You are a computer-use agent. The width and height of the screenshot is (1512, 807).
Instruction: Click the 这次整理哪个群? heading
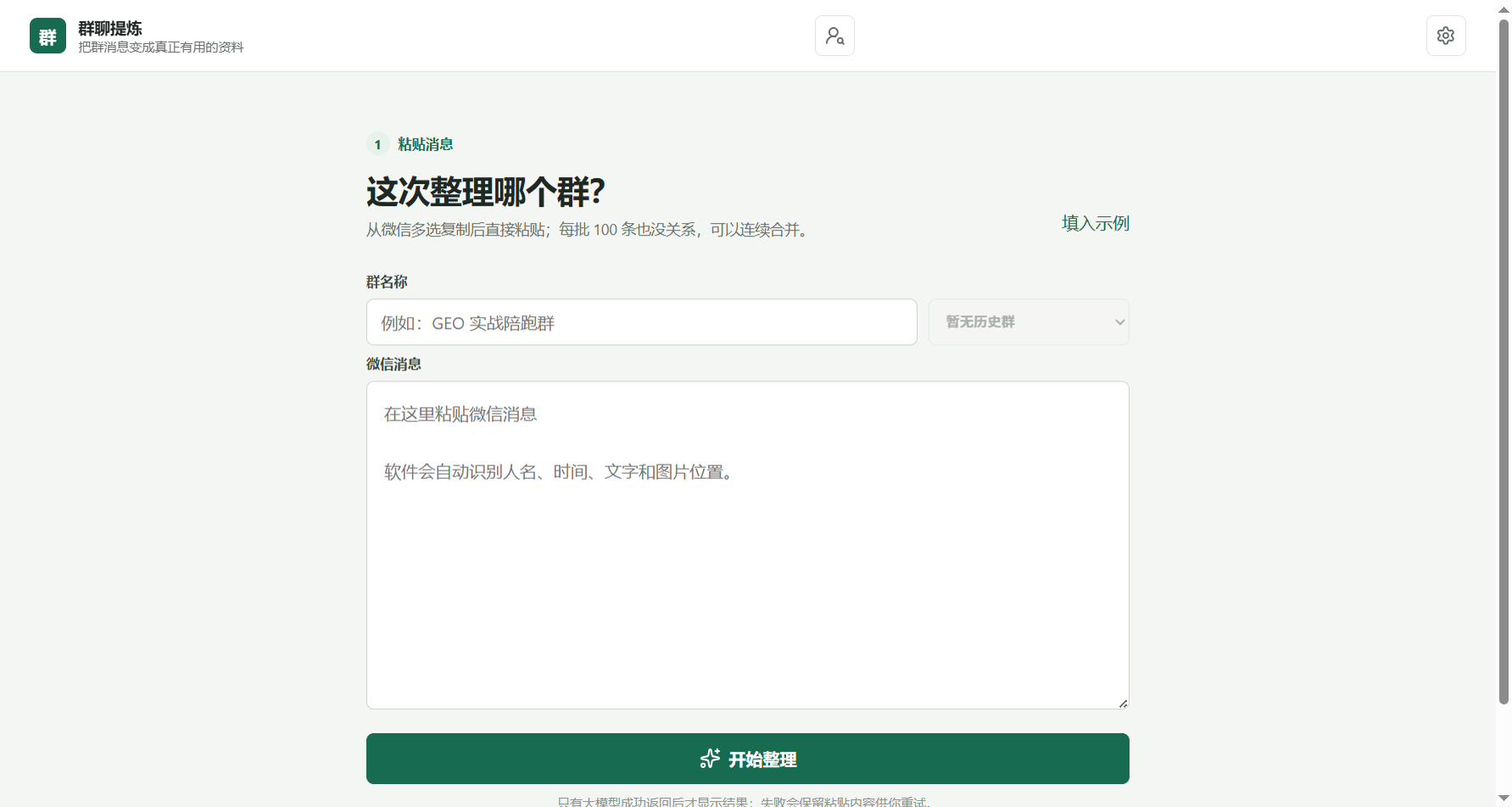486,192
